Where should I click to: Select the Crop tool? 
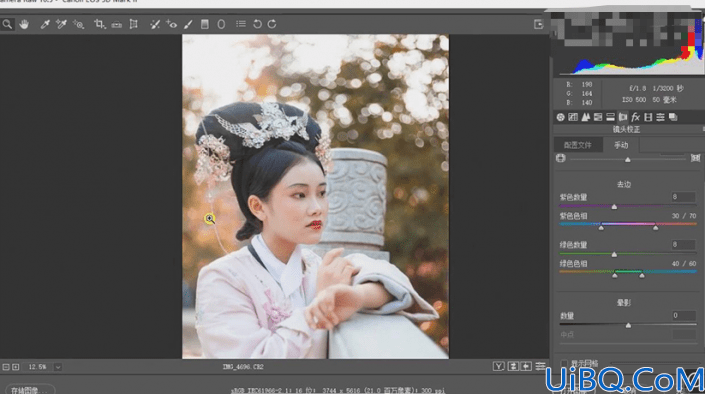[99, 24]
